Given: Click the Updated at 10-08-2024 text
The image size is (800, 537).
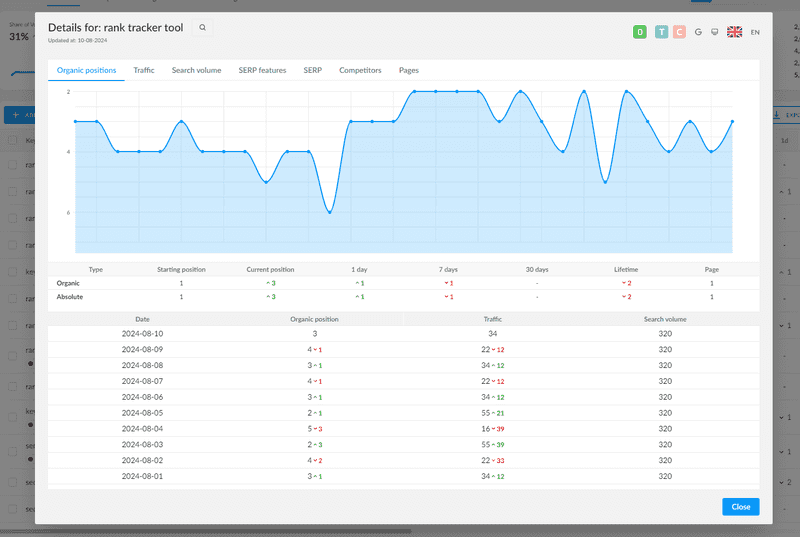Looking at the screenshot, I should (x=78, y=40).
